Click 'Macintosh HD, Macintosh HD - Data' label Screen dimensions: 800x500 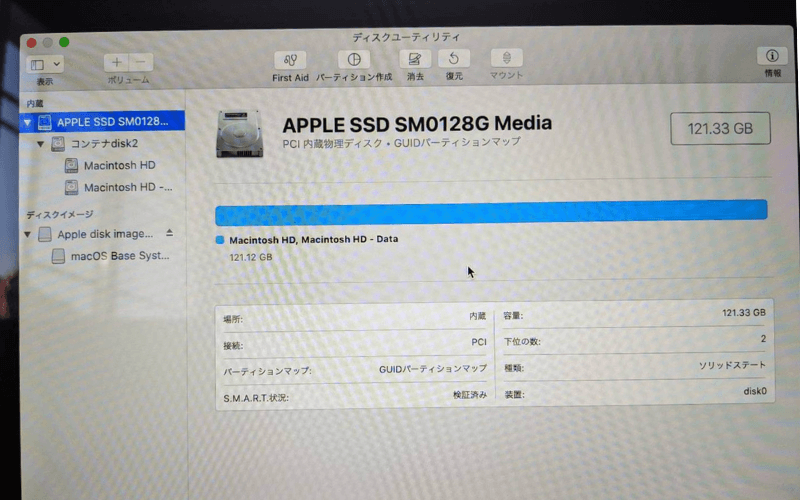pyautogui.click(x=313, y=239)
